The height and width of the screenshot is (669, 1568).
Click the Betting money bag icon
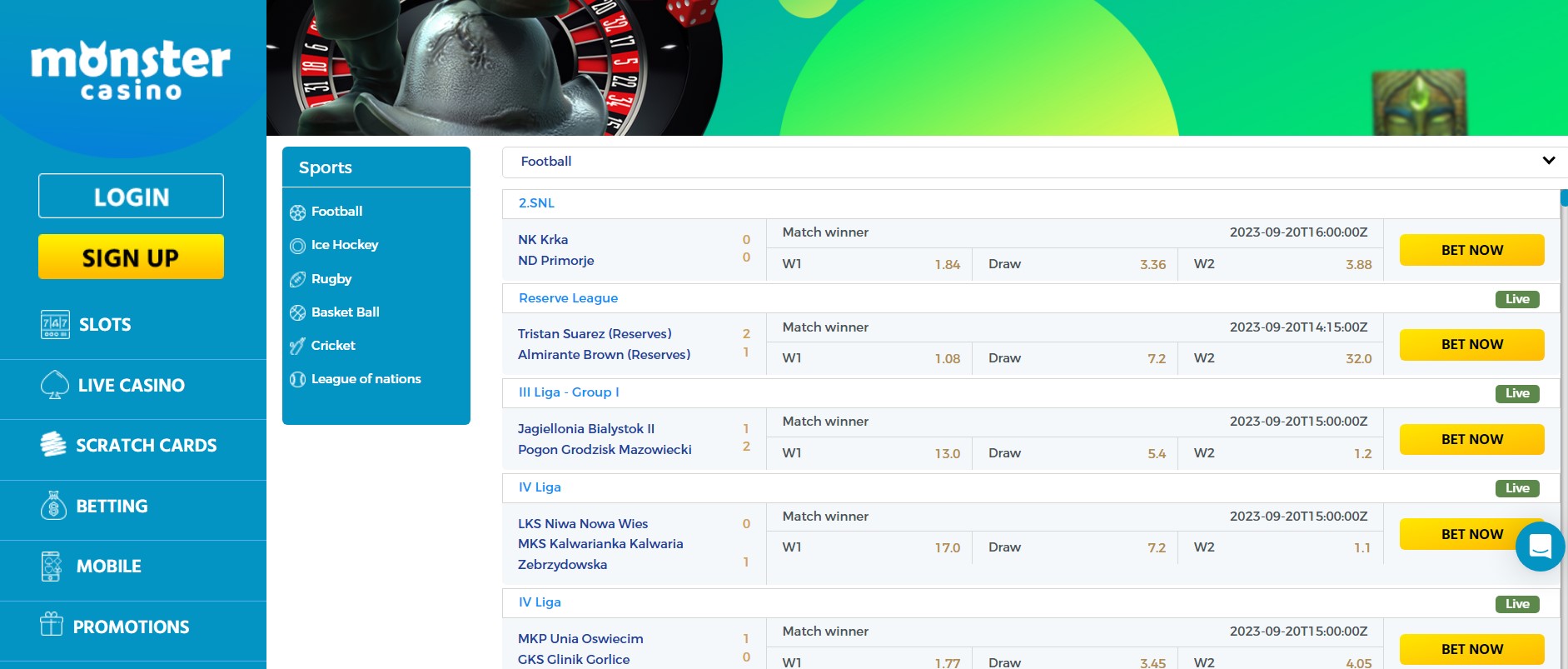pos(53,506)
